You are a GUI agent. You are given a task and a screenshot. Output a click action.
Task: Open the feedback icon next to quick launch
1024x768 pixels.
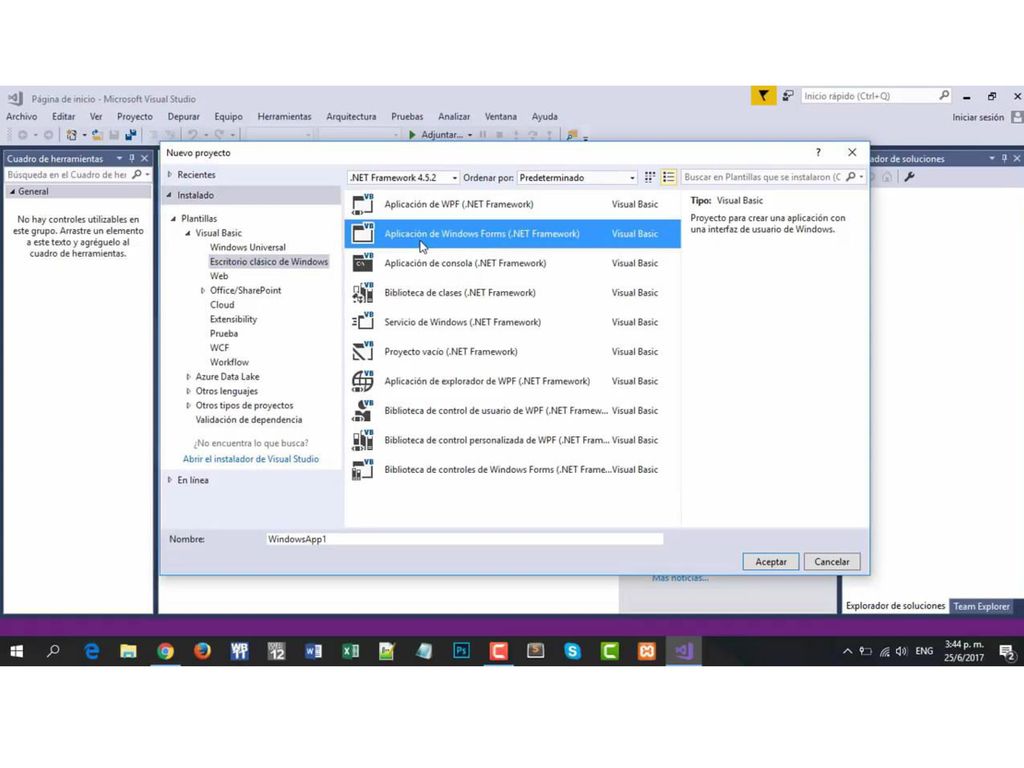(x=788, y=96)
